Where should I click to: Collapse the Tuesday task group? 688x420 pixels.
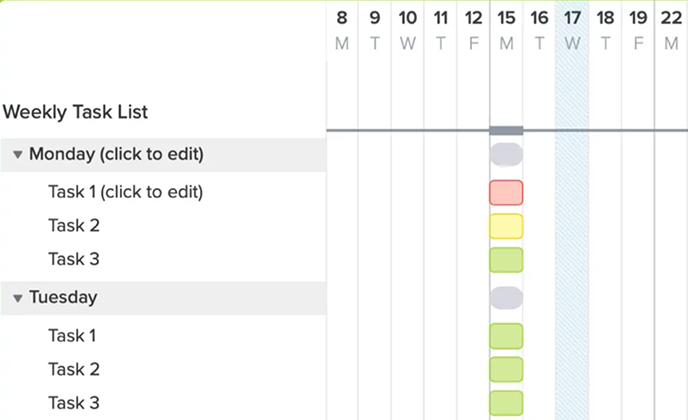tap(18, 298)
